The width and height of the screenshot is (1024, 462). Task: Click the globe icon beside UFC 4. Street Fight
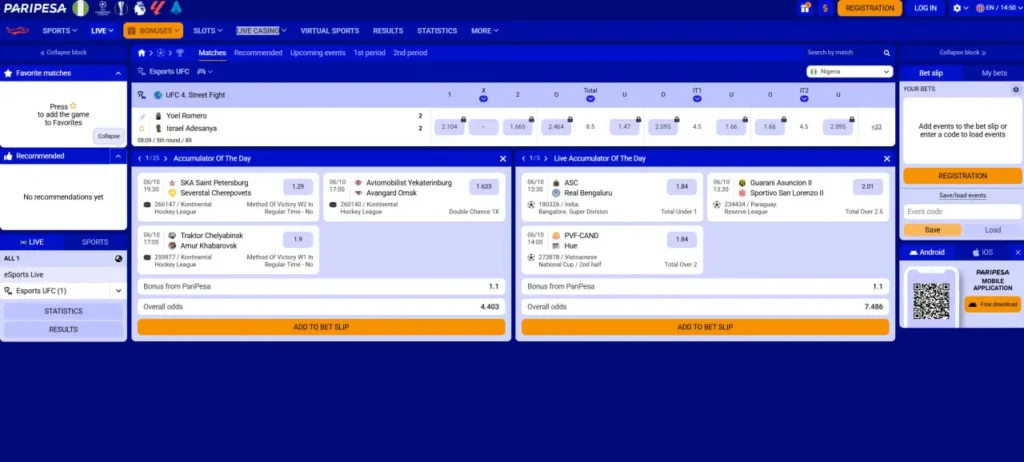tap(158, 95)
